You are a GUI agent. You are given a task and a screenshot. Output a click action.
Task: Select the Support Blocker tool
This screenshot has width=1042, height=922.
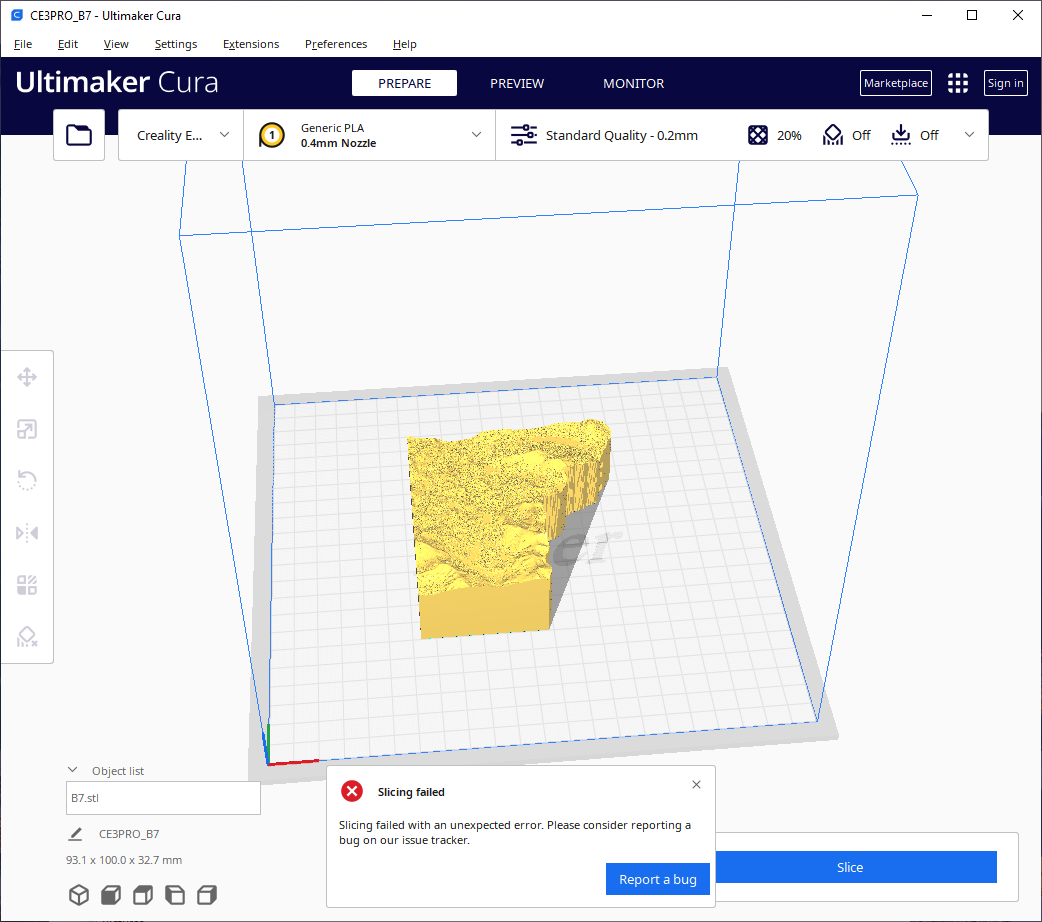pyautogui.click(x=27, y=637)
